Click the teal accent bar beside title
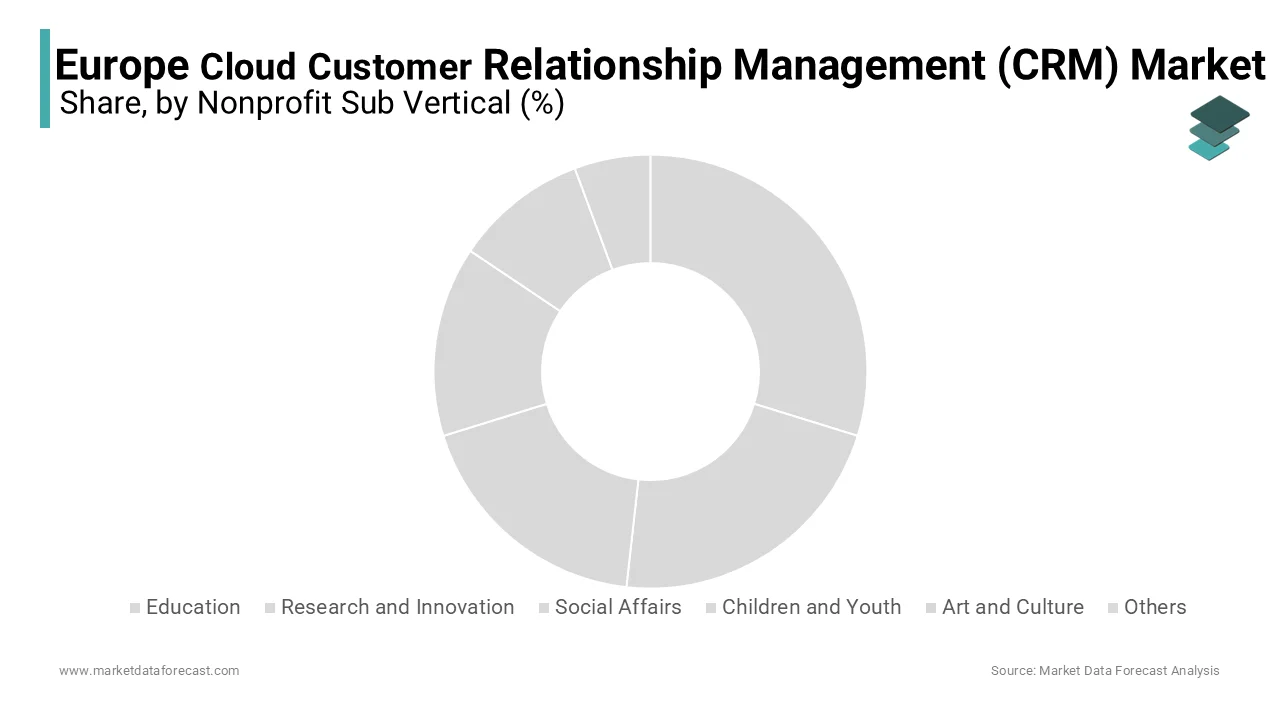Image resolution: width=1280 pixels, height=720 pixels. click(x=45, y=78)
